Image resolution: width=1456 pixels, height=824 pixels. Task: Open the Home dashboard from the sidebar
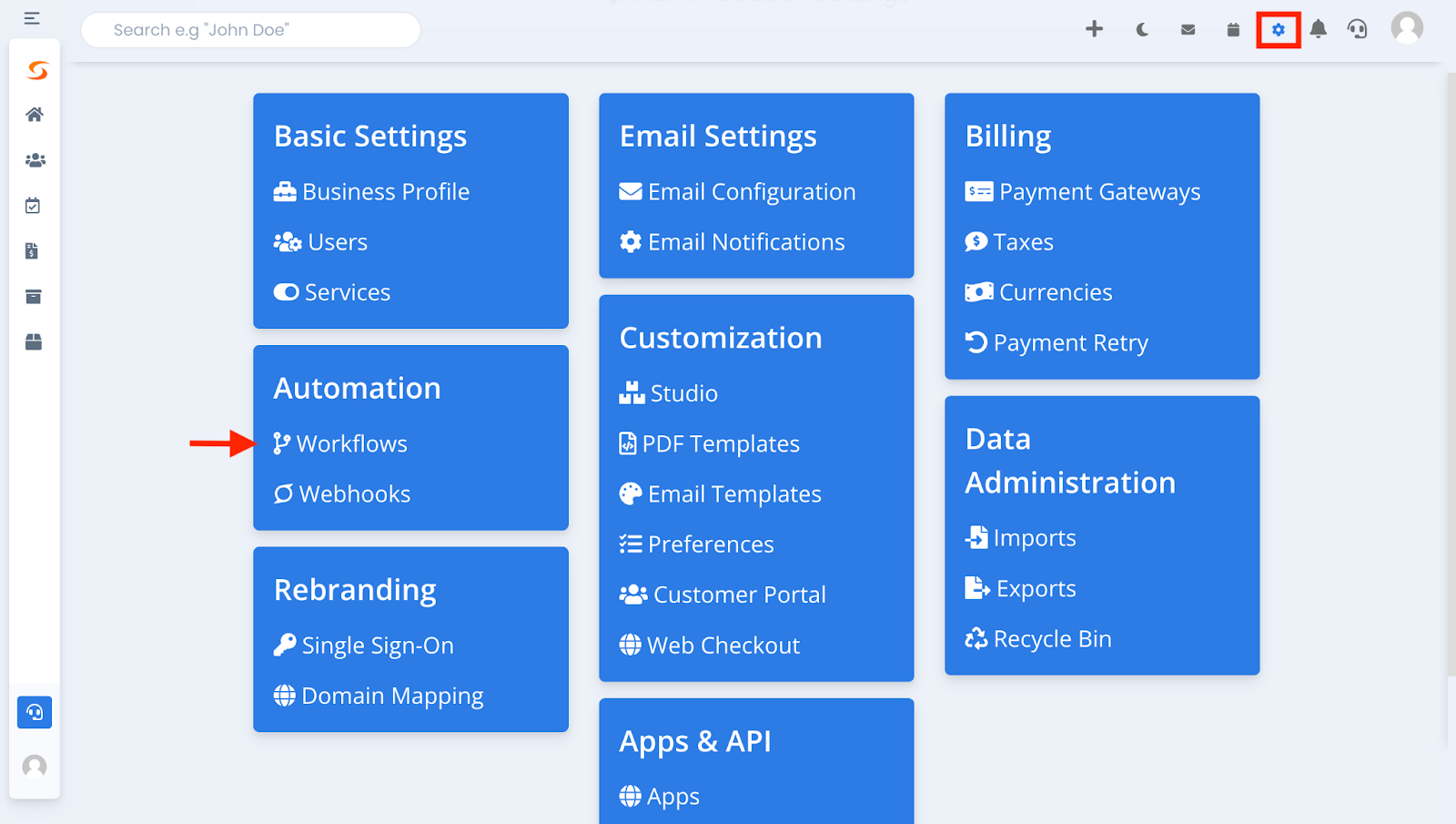35,114
